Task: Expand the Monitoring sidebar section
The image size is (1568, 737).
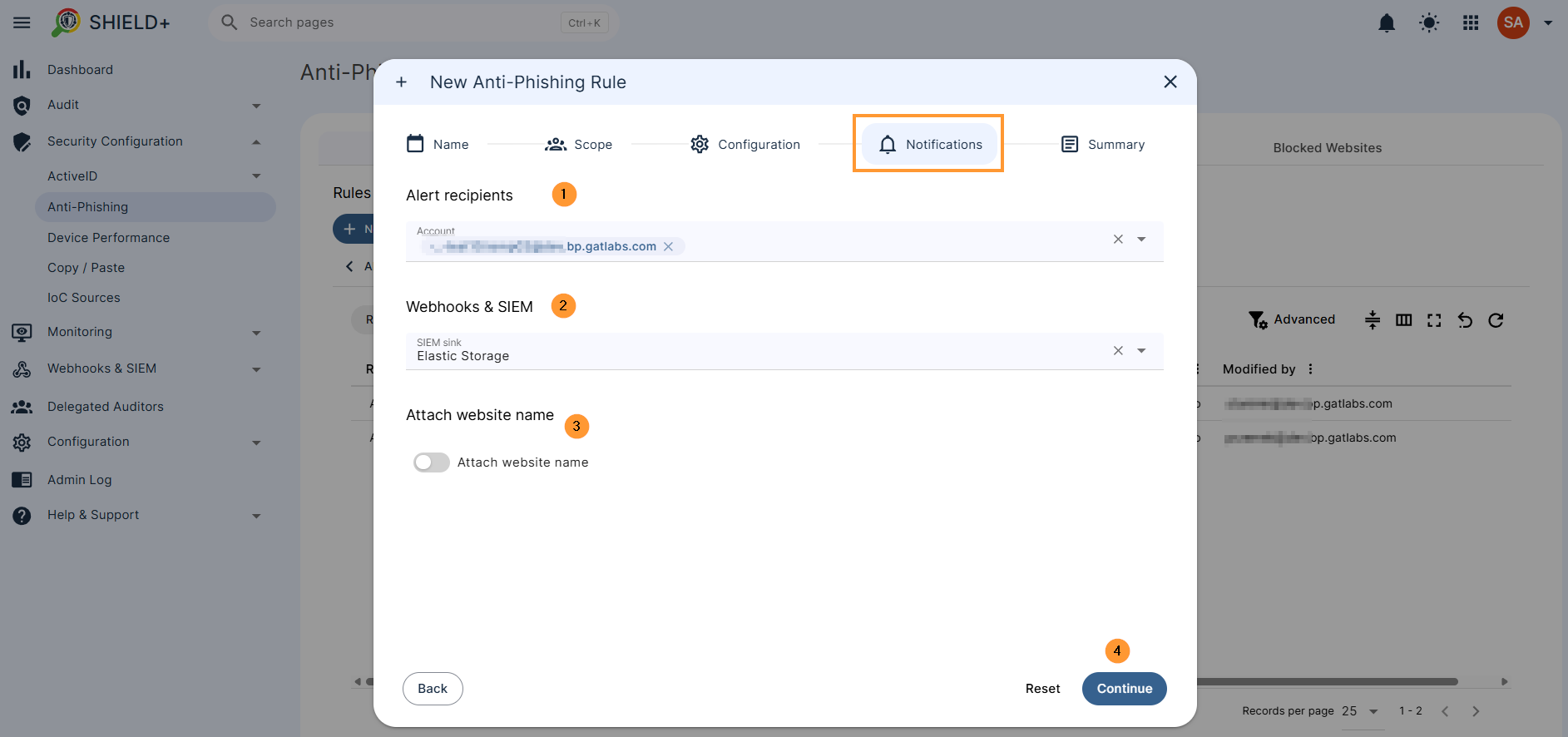Action: pyautogui.click(x=256, y=333)
